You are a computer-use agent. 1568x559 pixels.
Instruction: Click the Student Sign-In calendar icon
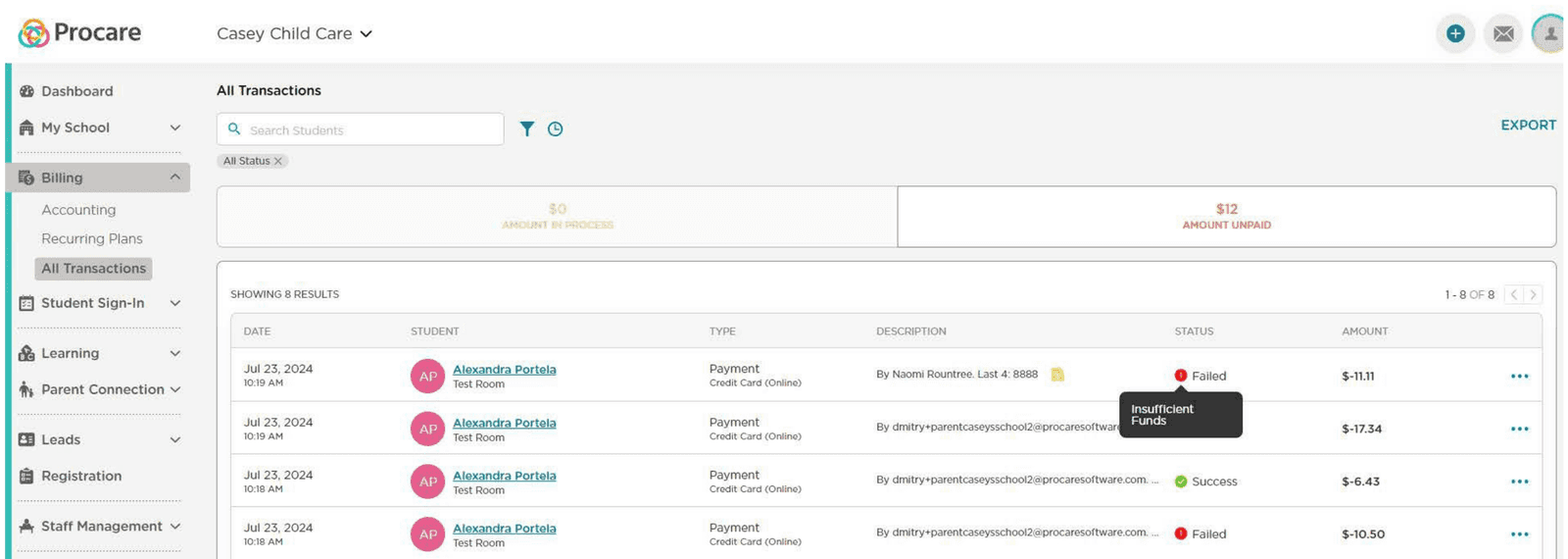(x=26, y=303)
